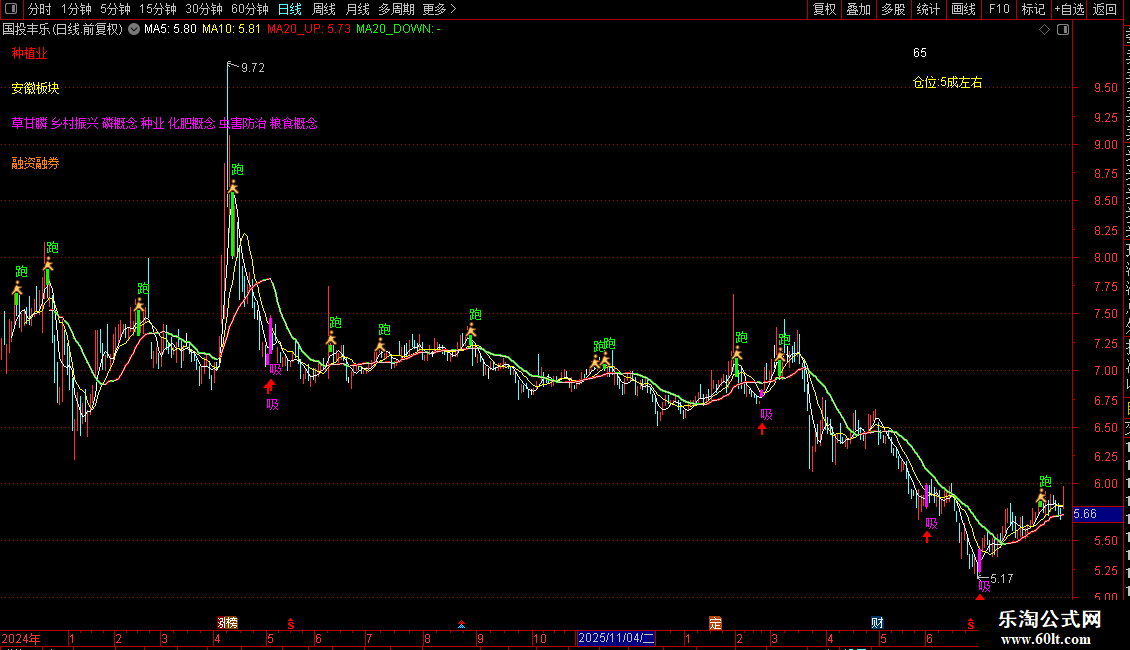Select the 1分钟 period

coord(76,9)
